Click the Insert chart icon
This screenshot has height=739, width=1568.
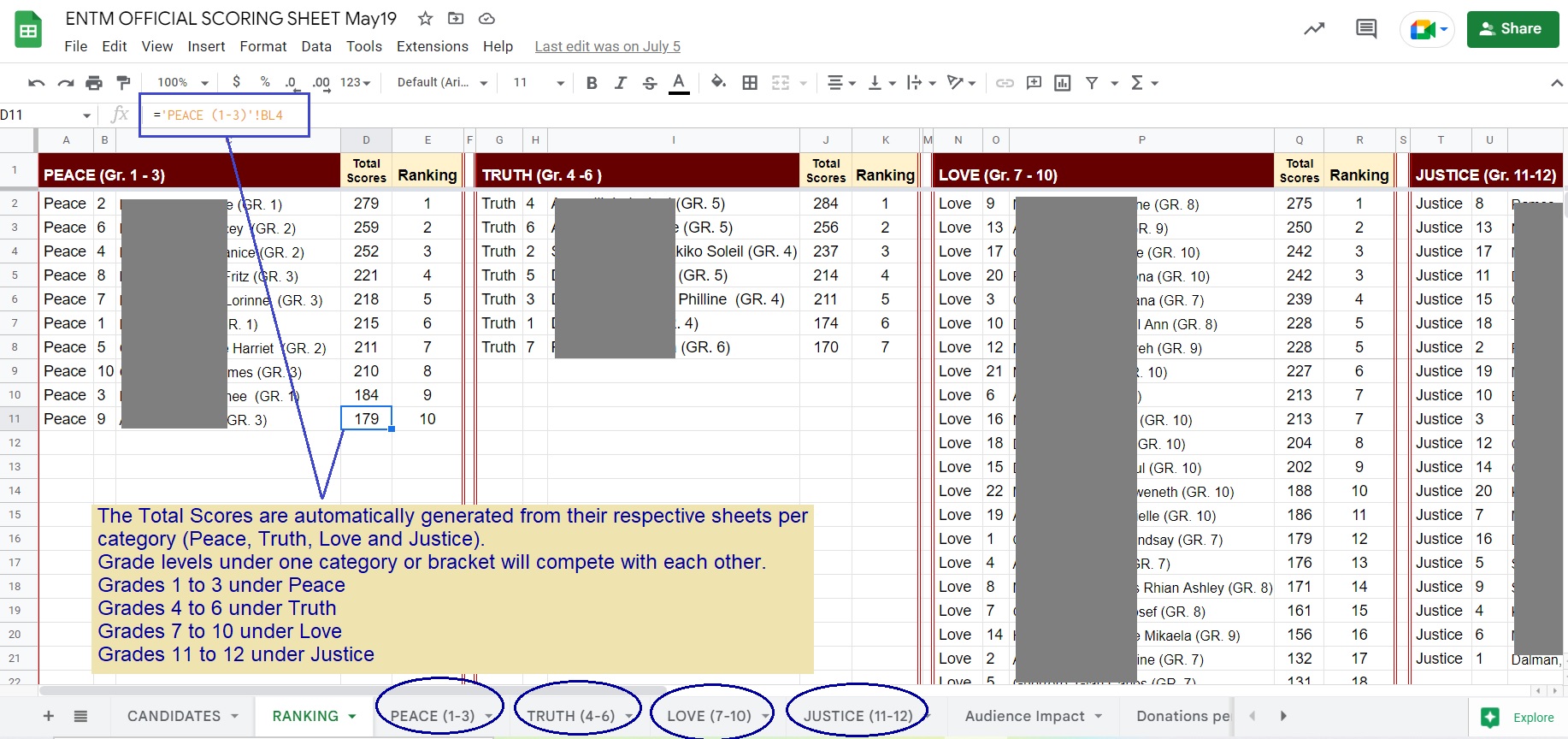(x=1063, y=83)
